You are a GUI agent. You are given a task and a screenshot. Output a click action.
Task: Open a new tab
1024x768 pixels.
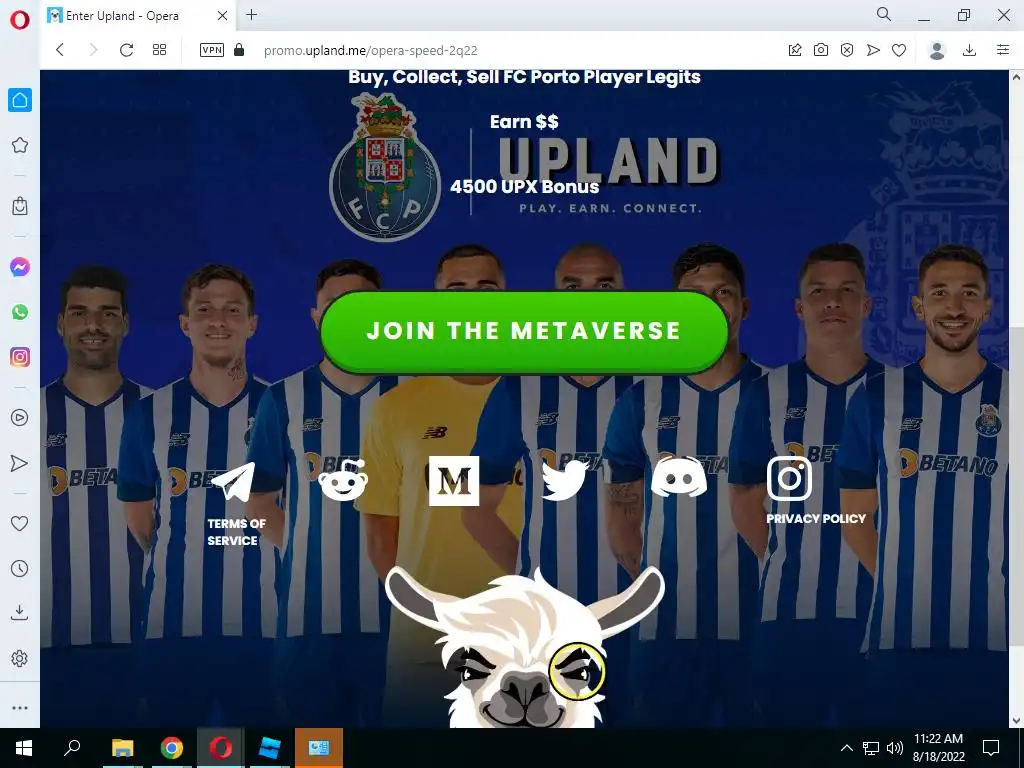(251, 15)
